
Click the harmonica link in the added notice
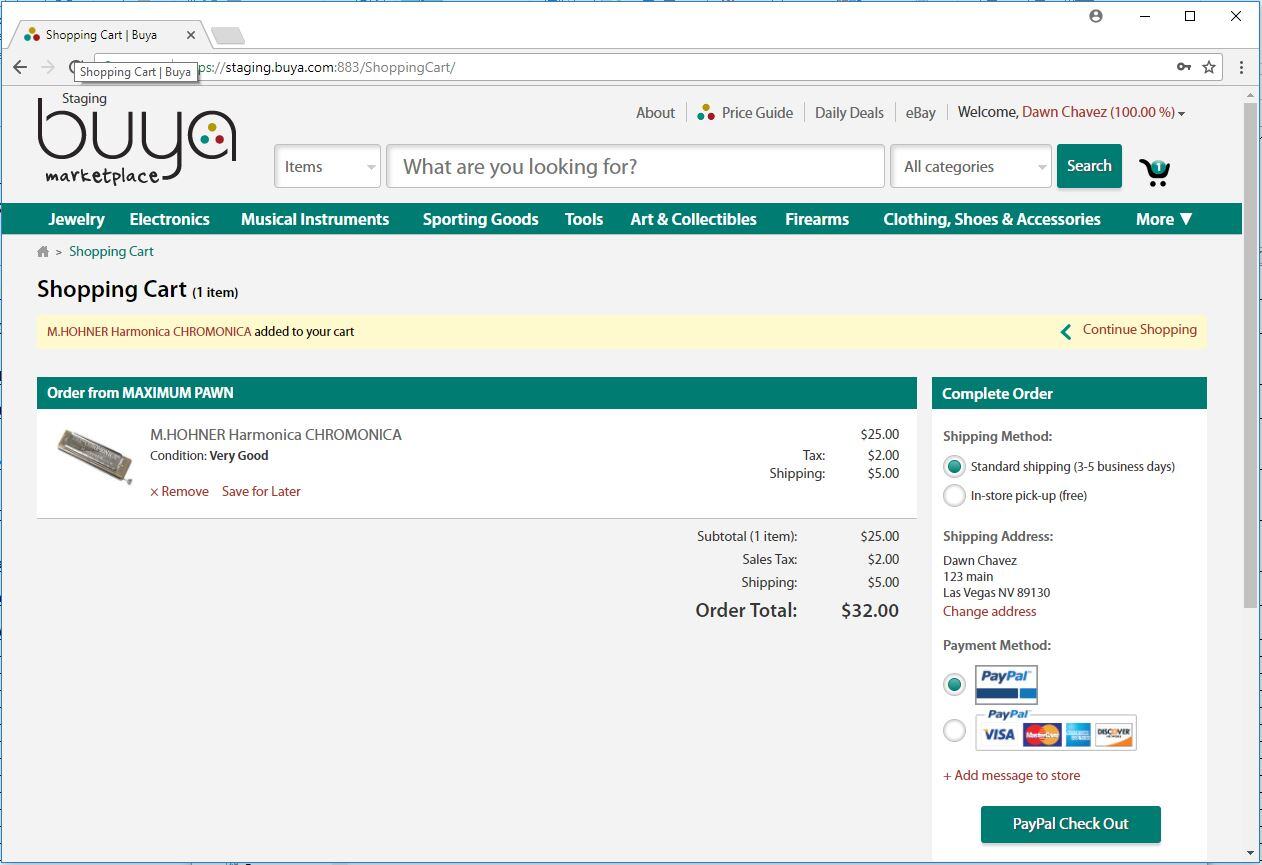pos(149,332)
